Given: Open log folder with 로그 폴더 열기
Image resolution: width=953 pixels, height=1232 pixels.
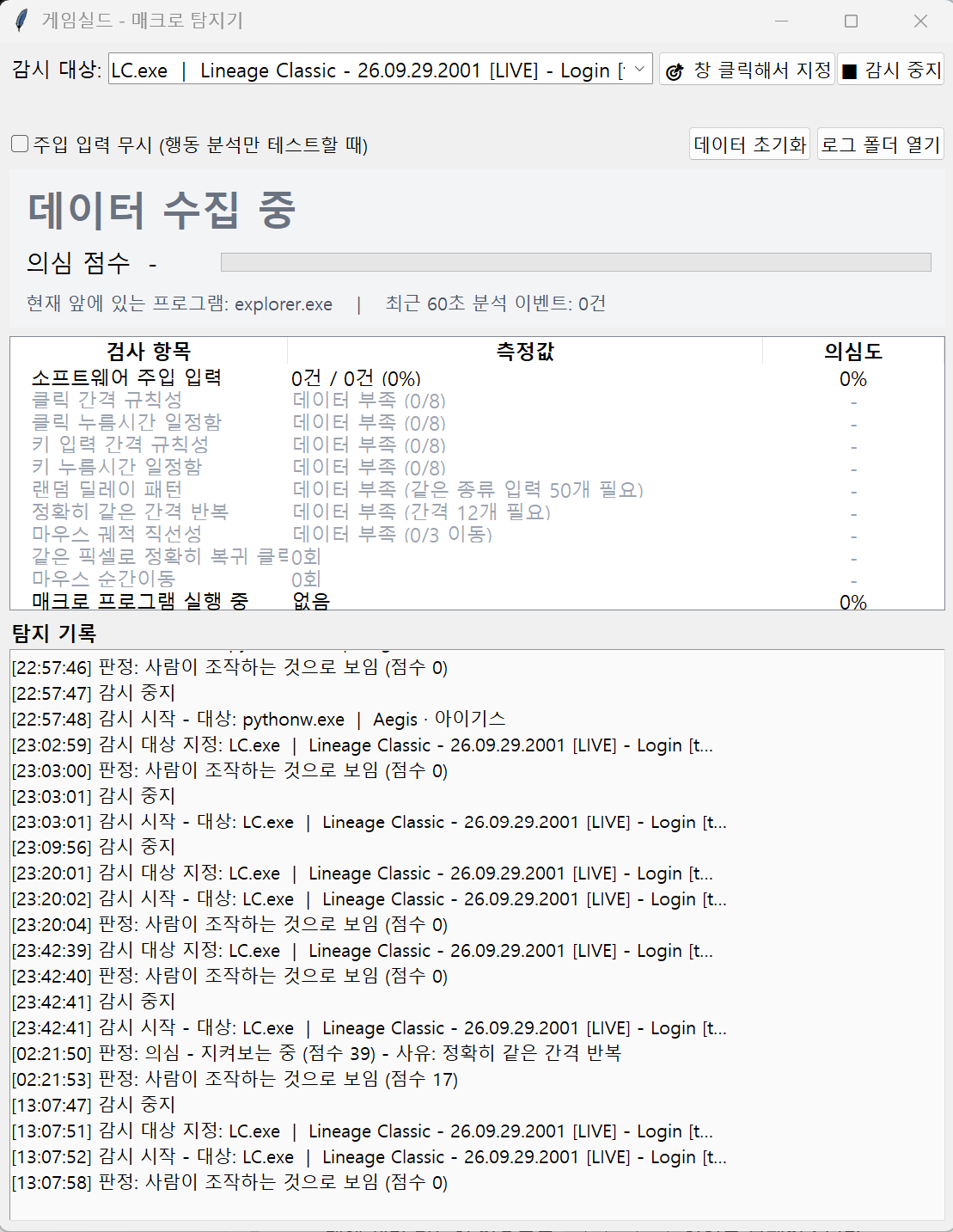Looking at the screenshot, I should [880, 144].
